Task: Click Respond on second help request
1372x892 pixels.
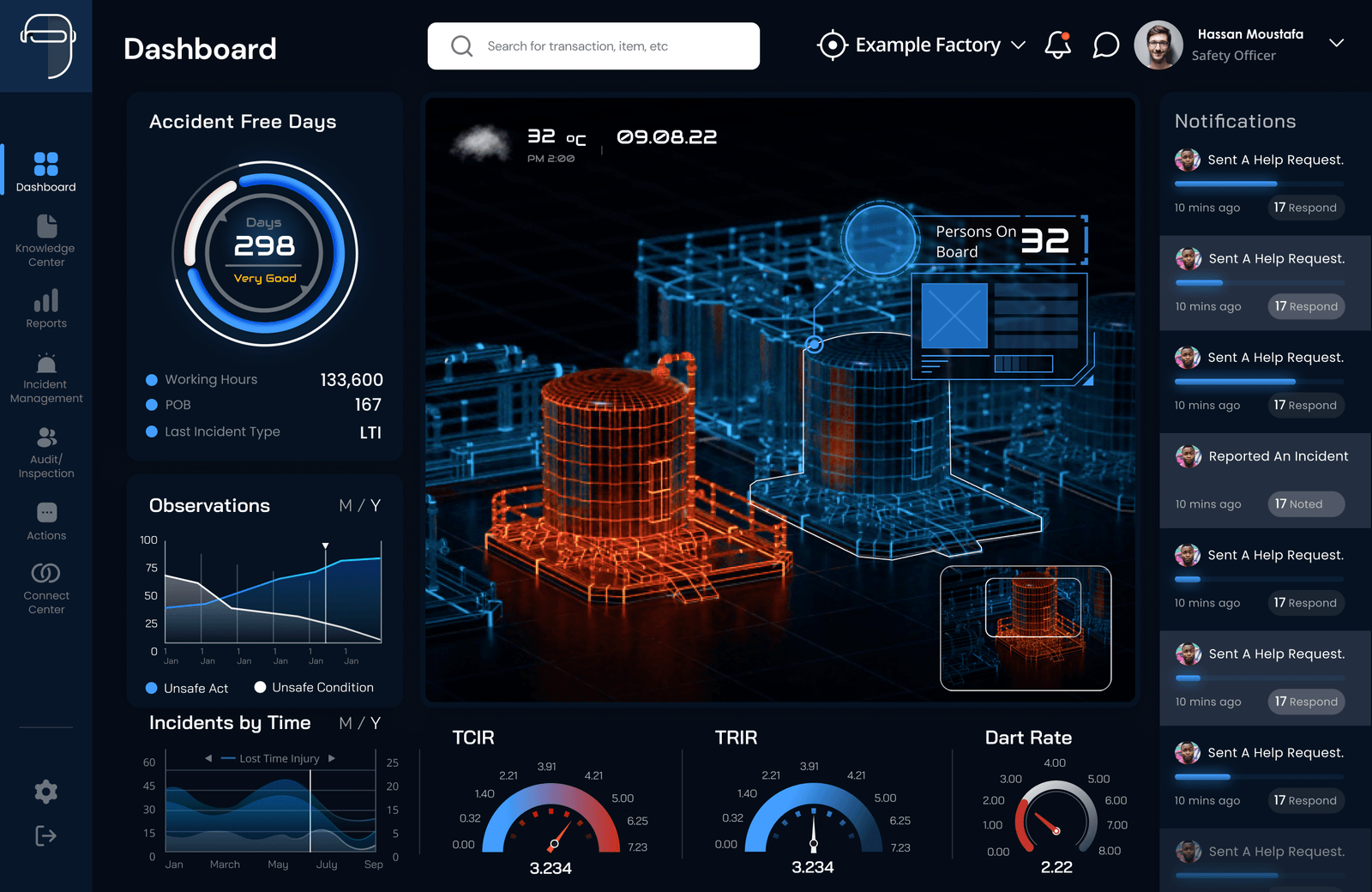Action: coord(1306,306)
